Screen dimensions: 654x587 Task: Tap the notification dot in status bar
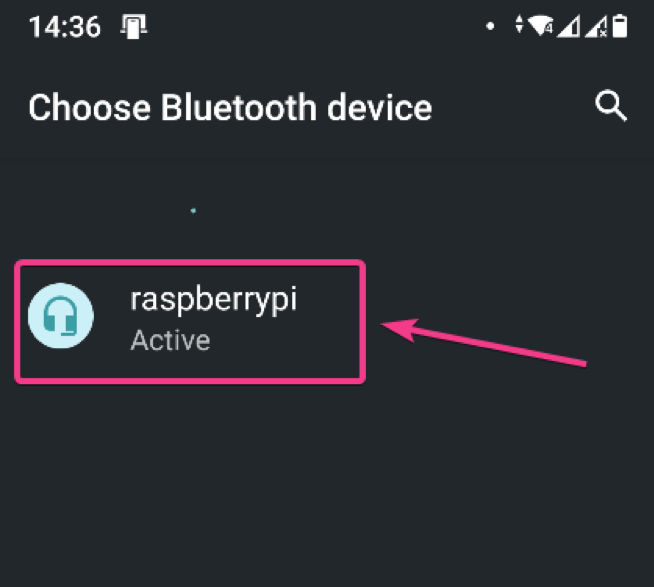[490, 26]
